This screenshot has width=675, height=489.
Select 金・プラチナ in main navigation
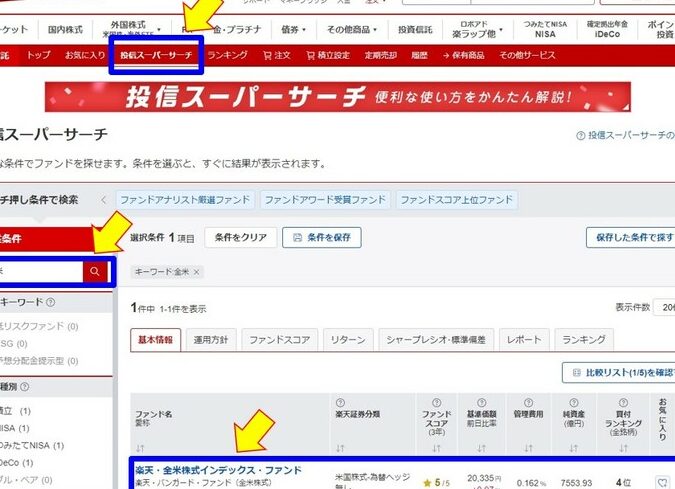237,29
